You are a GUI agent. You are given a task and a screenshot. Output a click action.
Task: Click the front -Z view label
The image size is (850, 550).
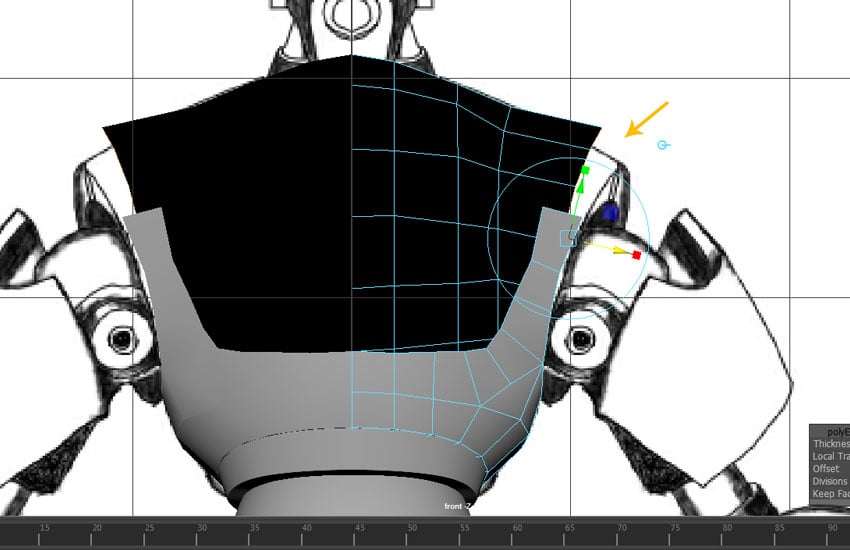tap(457, 506)
